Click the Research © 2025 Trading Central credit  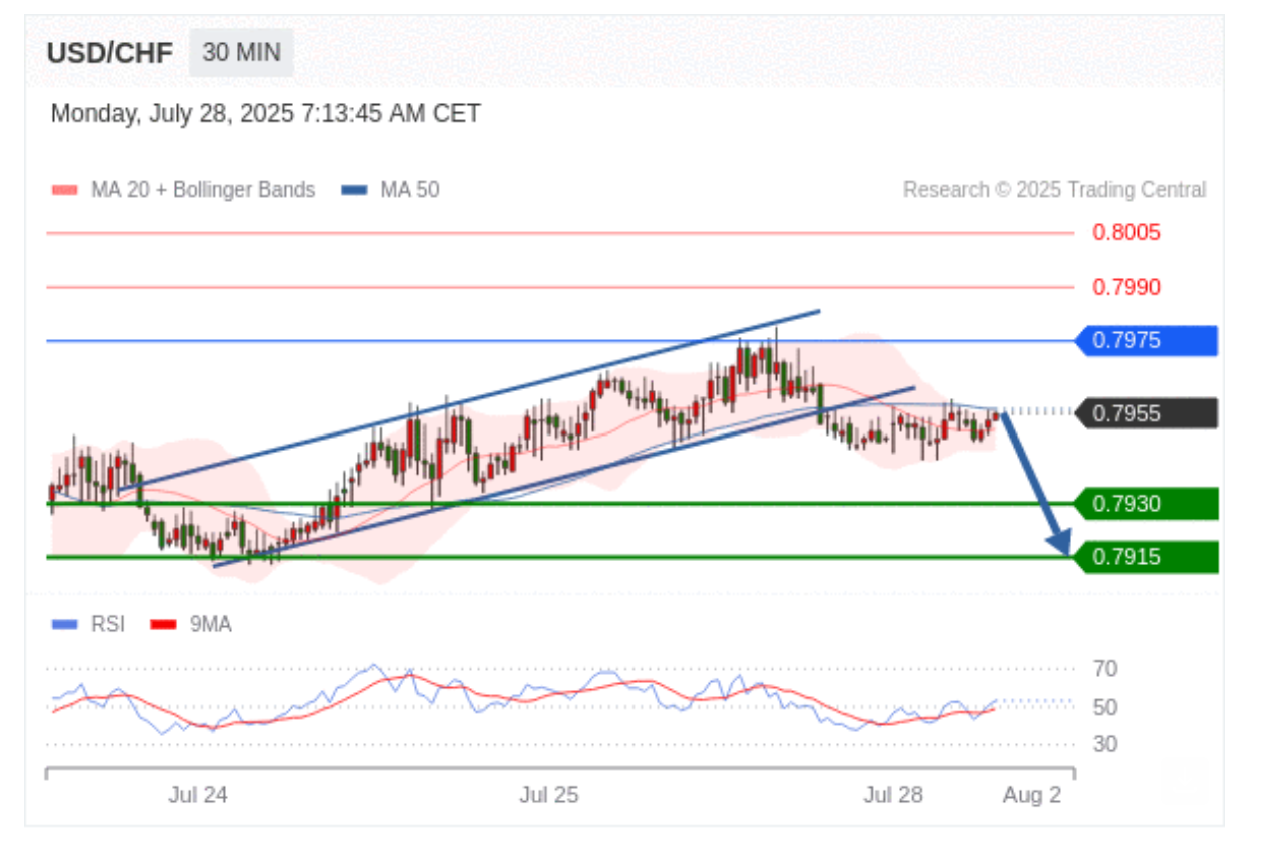tap(1055, 190)
